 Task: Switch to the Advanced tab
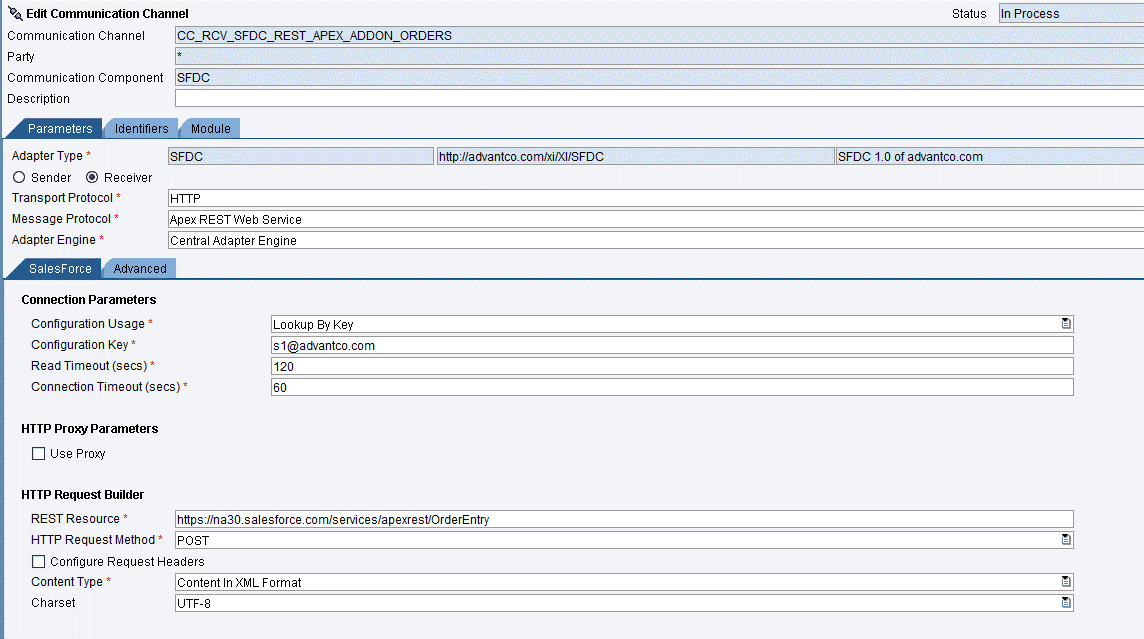pos(139,268)
